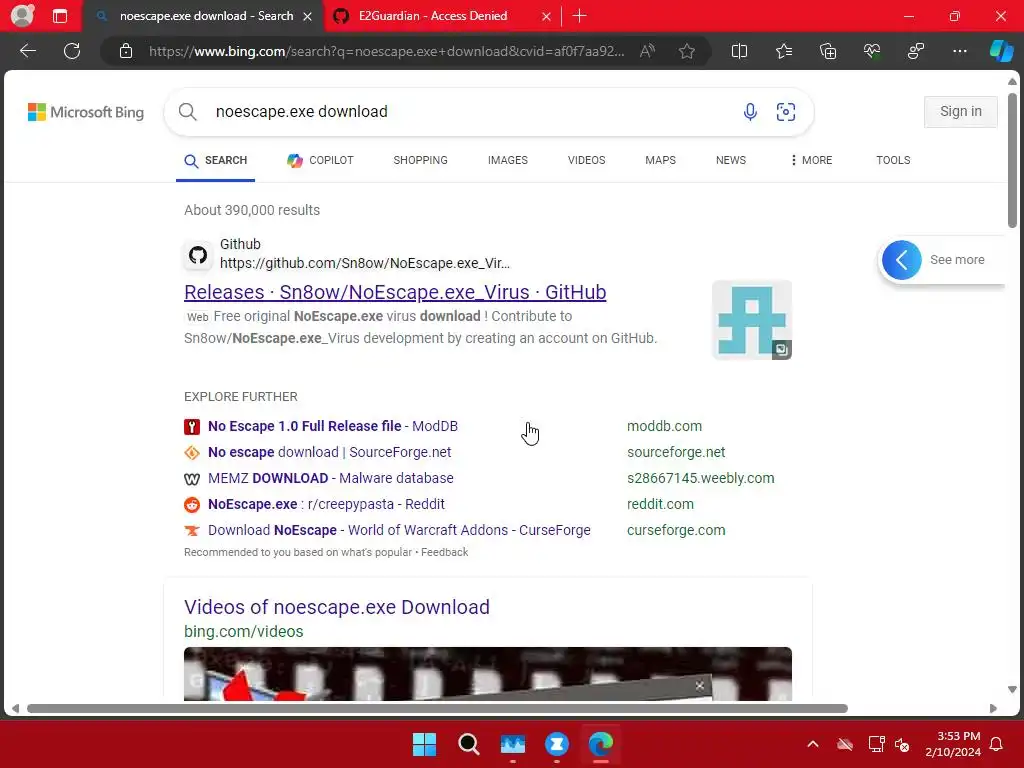The height and width of the screenshot is (768, 1024).
Task: Open Browser essentials heart icon
Action: click(872, 51)
